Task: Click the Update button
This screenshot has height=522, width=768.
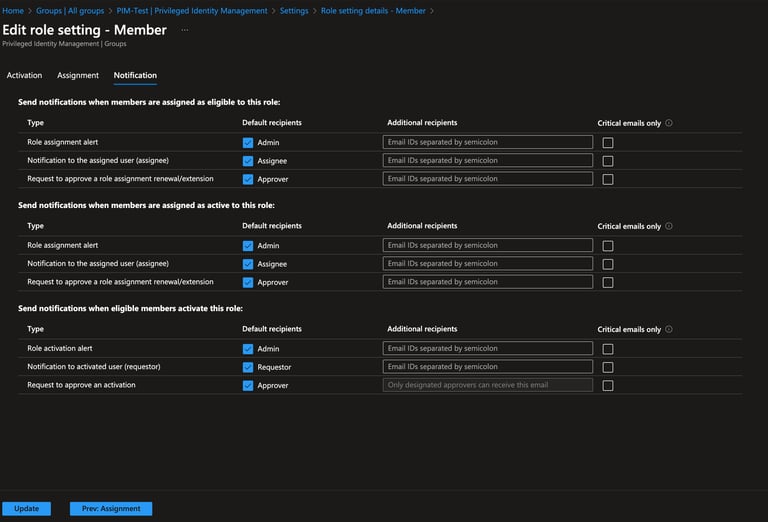Action: coord(26,508)
